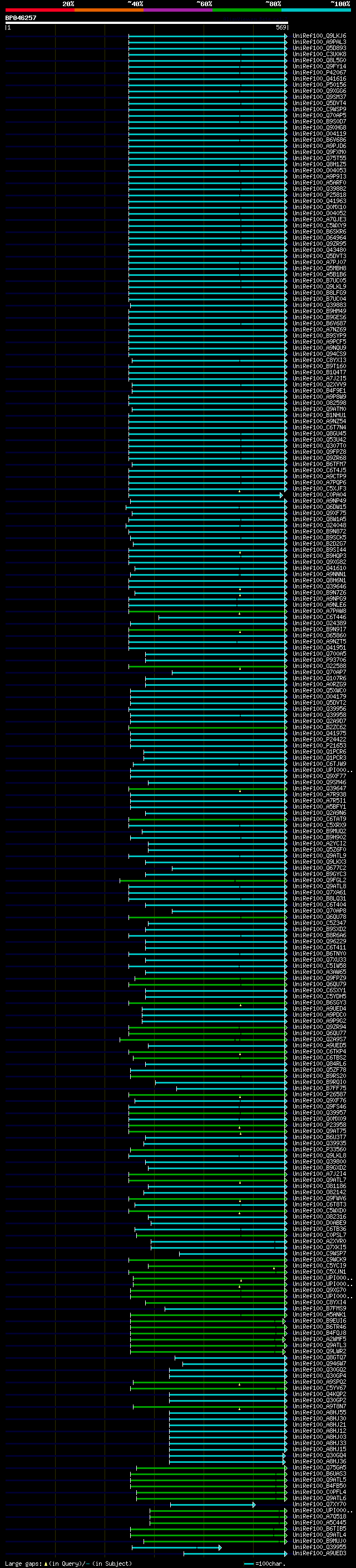Click the orange ~40% identity legend segment
The width and height of the screenshot is (356, 1568).
[x=109, y=10]
